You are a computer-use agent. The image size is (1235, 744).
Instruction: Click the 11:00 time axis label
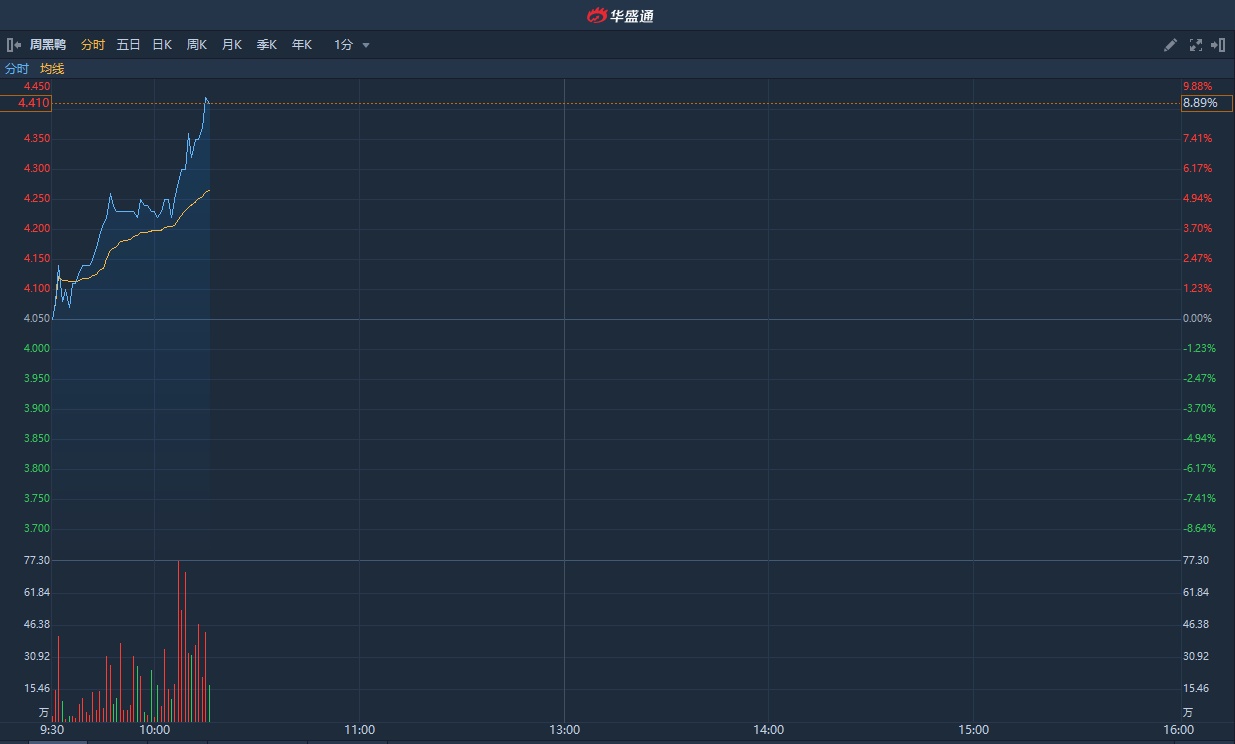359,730
